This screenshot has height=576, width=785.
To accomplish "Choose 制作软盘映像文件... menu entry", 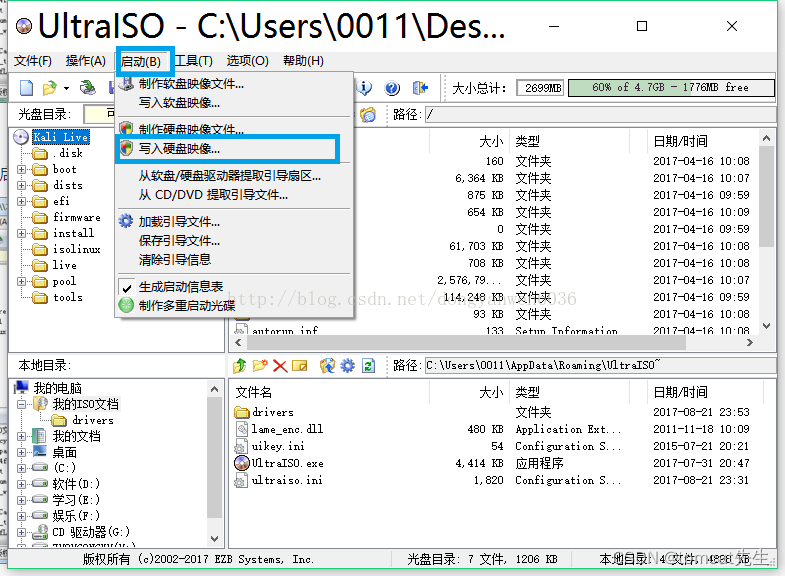I will pos(234,84).
